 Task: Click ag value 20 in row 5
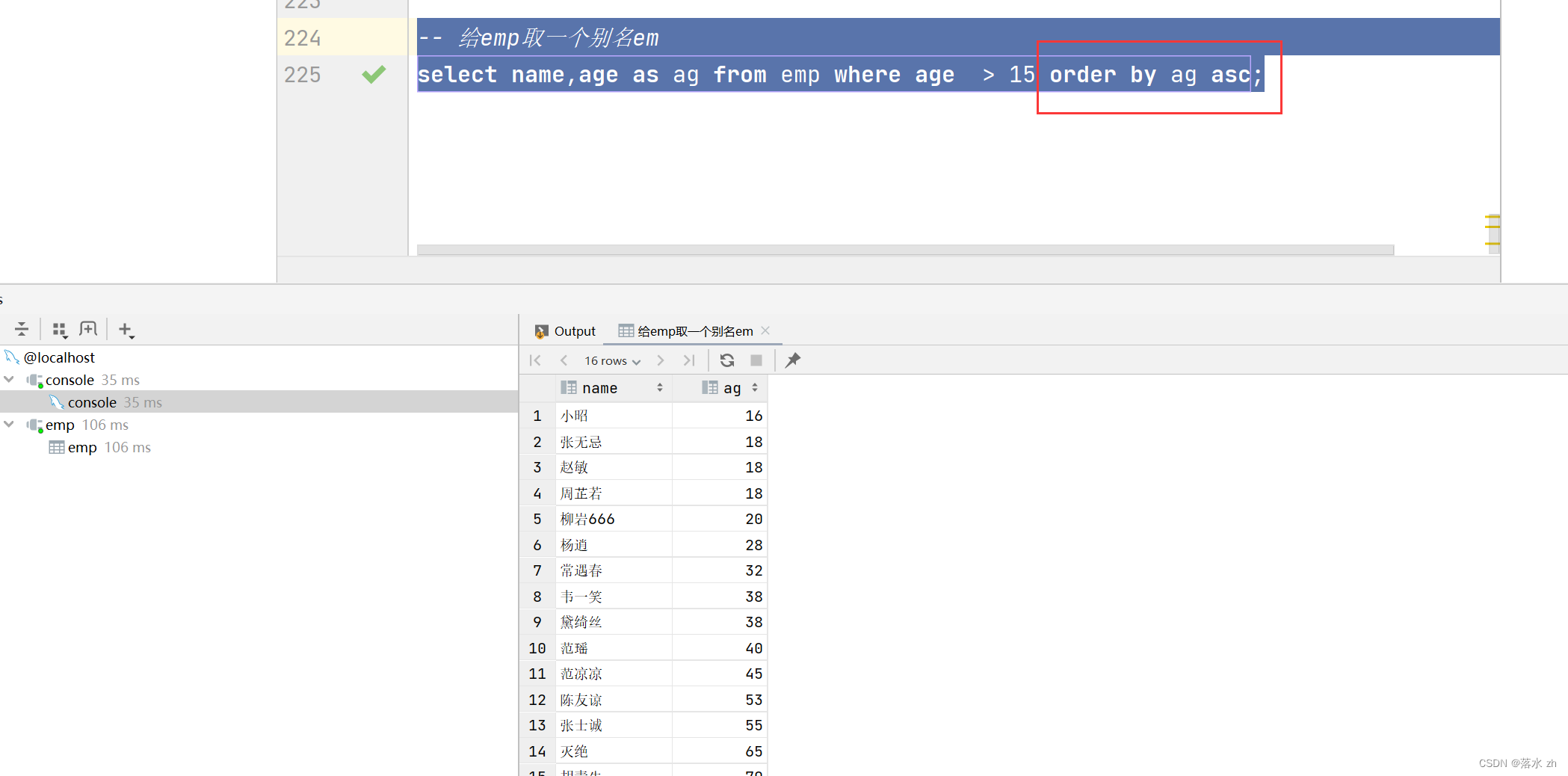(720, 519)
